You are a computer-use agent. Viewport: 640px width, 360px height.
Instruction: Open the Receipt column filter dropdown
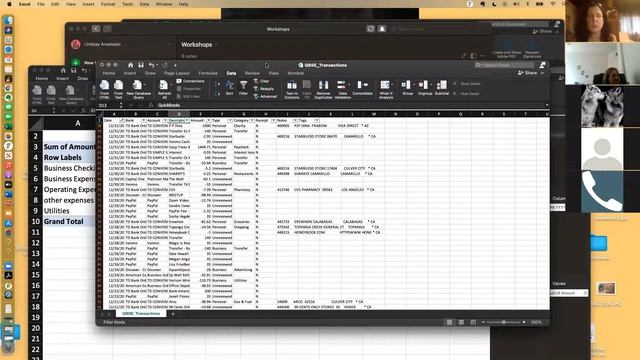click(273, 120)
